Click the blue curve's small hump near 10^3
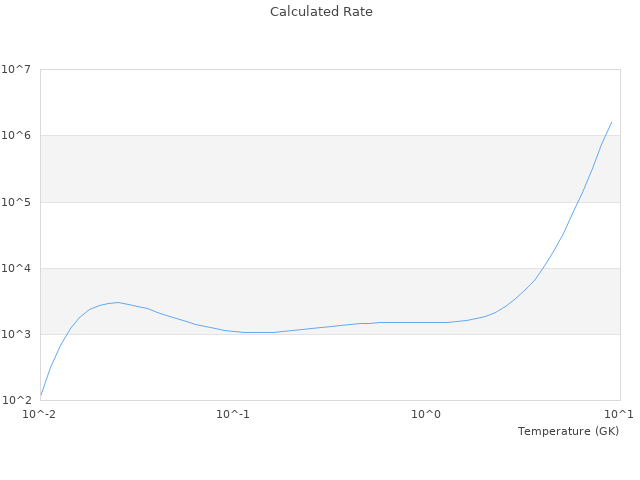640x480 pixels. click(x=118, y=302)
